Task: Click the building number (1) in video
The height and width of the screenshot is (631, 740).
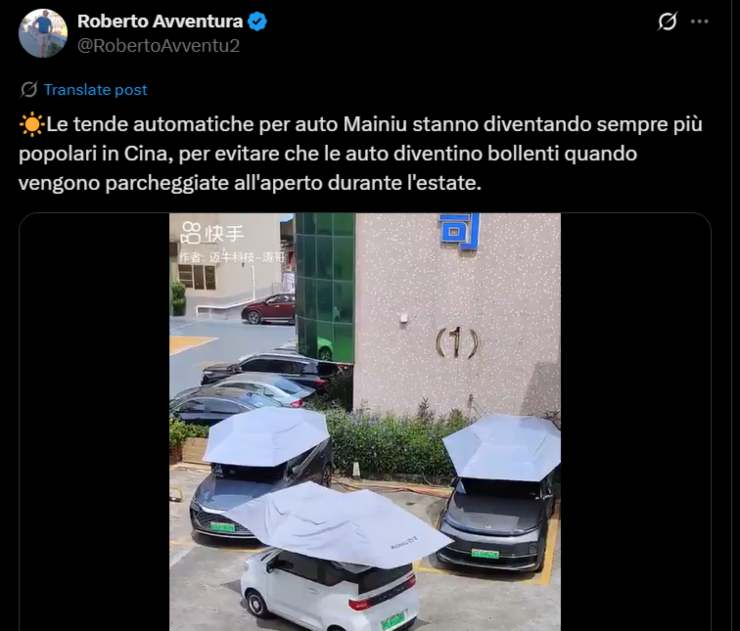Action: (457, 343)
